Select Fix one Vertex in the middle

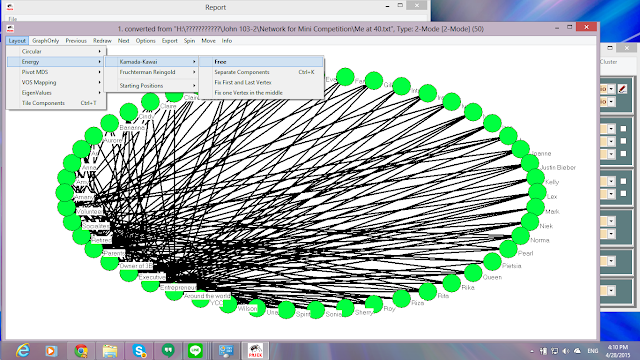[x=262, y=93]
